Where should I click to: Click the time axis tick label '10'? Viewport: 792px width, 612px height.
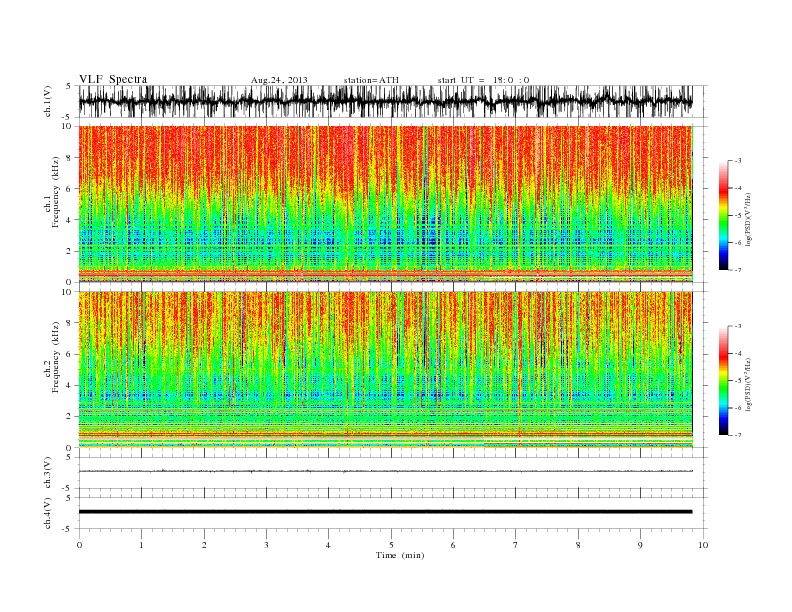coord(703,545)
